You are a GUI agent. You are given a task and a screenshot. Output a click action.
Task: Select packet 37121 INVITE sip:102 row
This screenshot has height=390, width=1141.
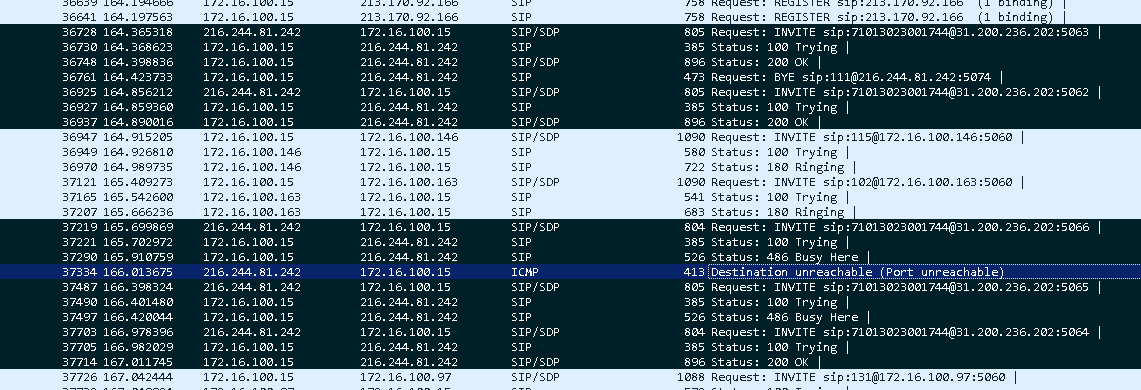click(570, 182)
